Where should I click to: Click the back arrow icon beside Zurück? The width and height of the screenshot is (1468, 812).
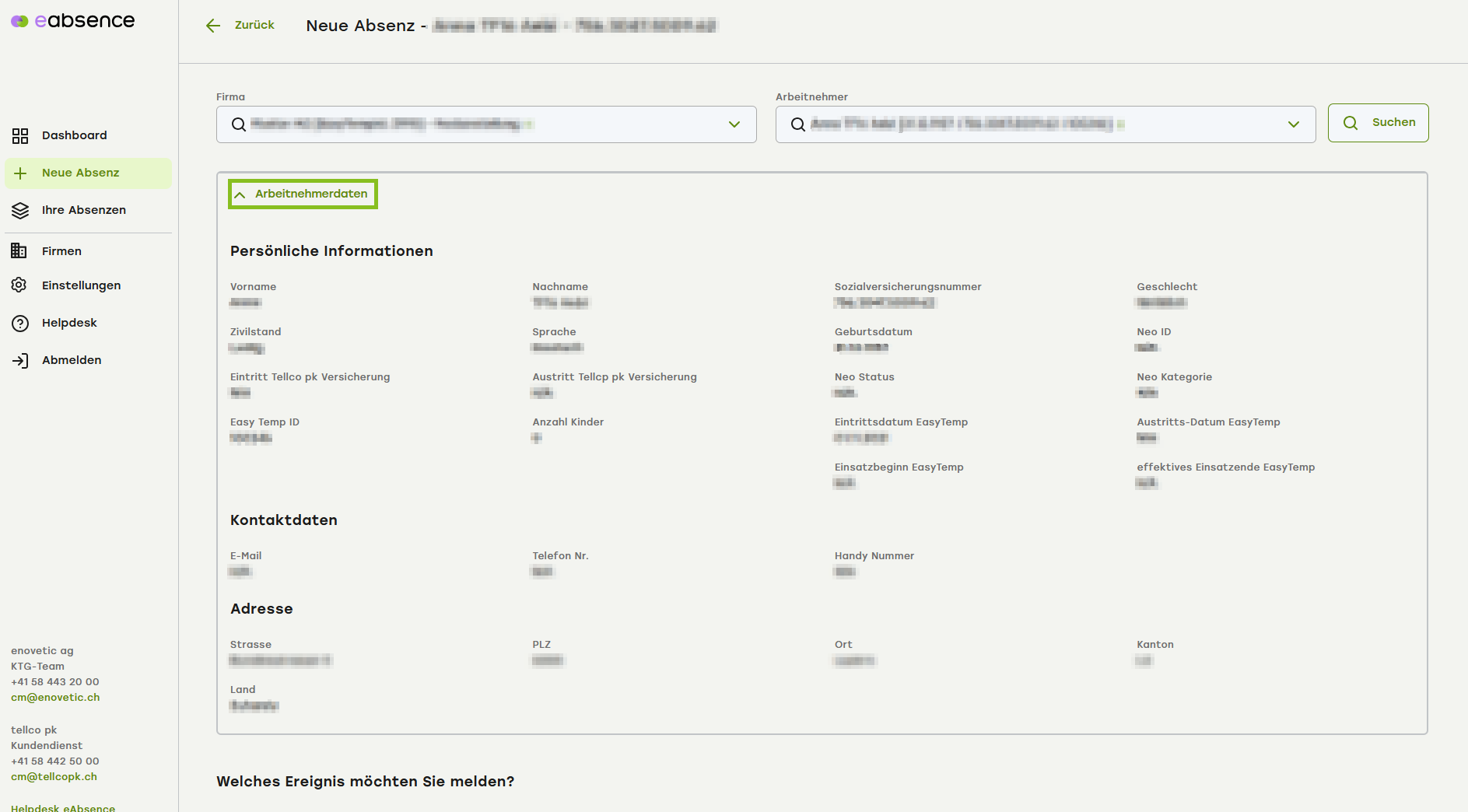pyautogui.click(x=213, y=26)
